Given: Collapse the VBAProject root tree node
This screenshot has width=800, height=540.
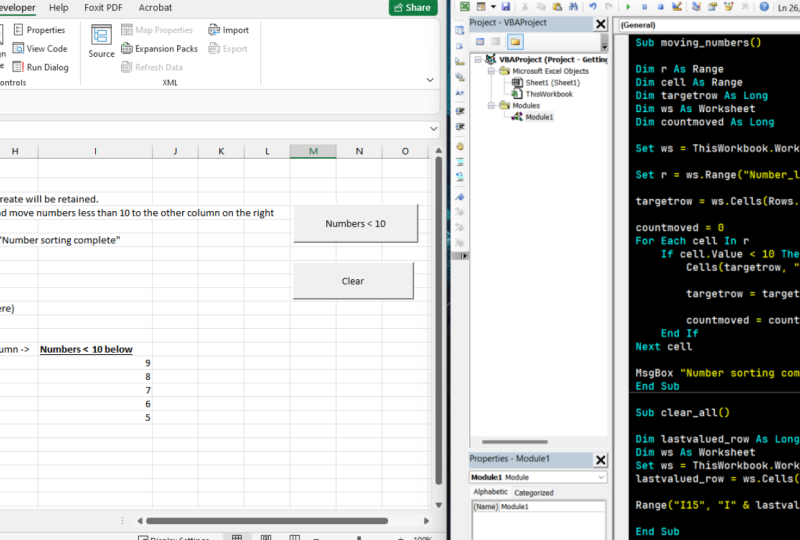Looking at the screenshot, I should click(478, 59).
